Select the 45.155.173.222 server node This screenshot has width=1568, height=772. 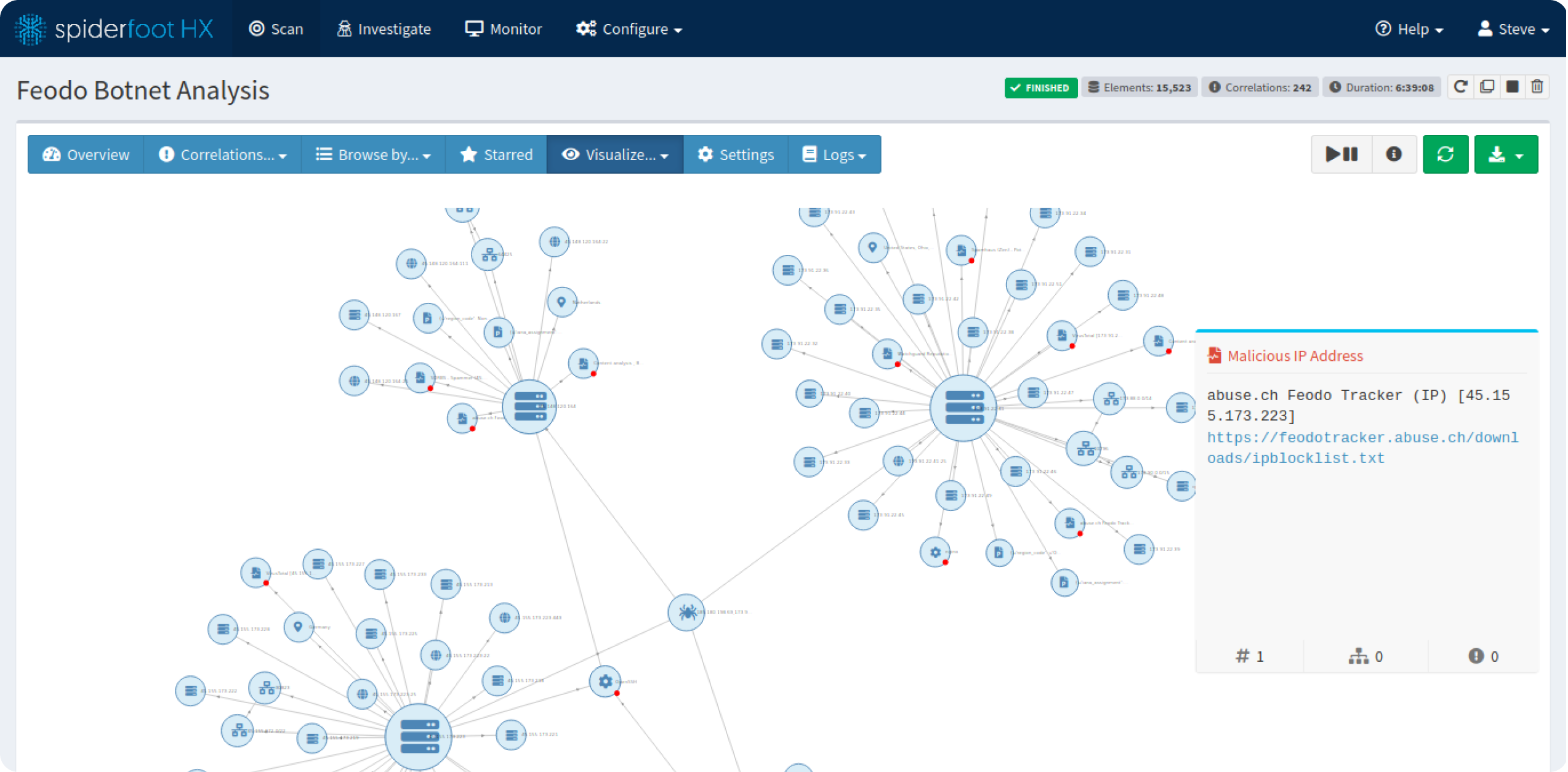(x=190, y=691)
